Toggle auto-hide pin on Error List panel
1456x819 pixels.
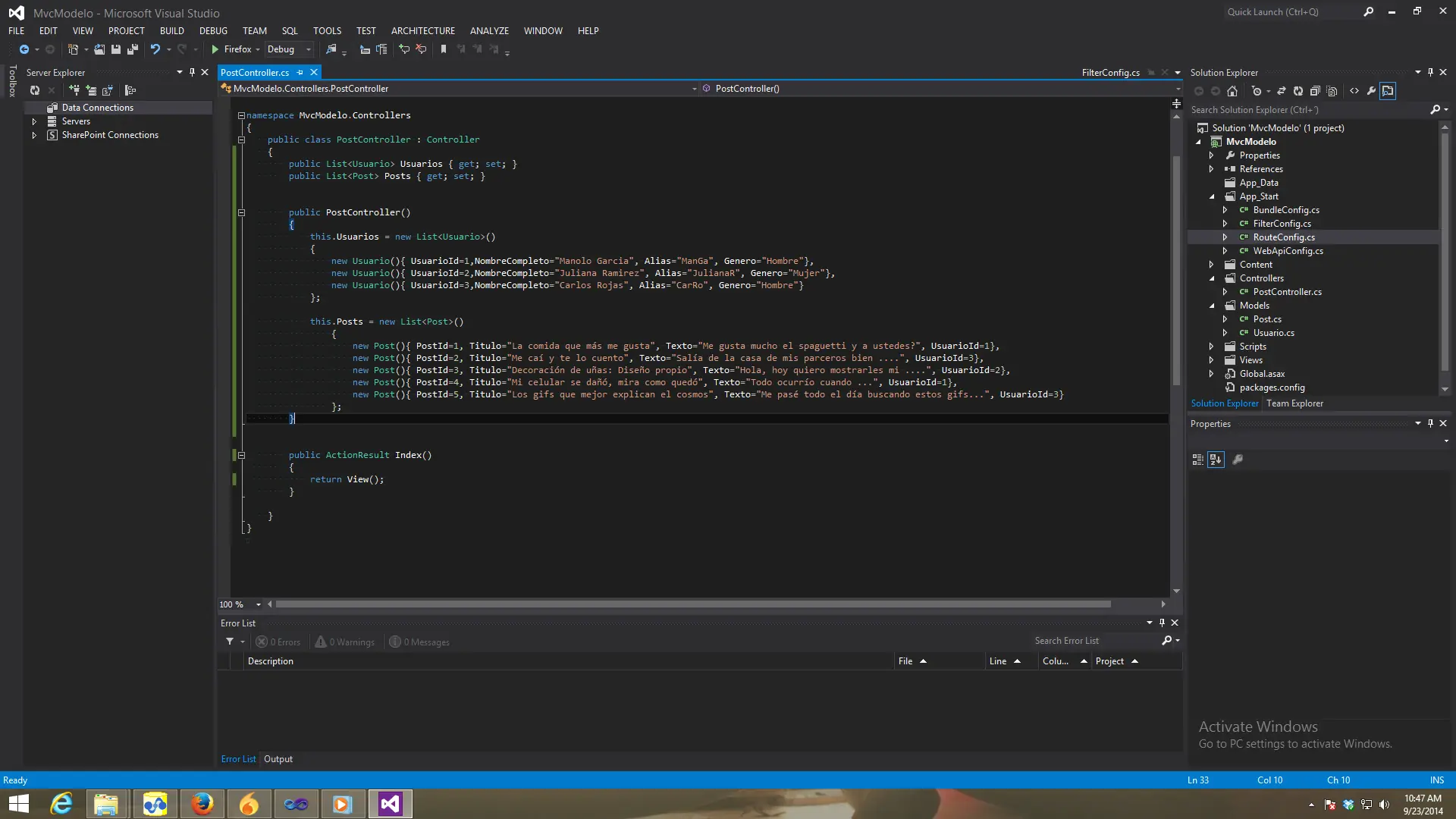pos(1162,623)
